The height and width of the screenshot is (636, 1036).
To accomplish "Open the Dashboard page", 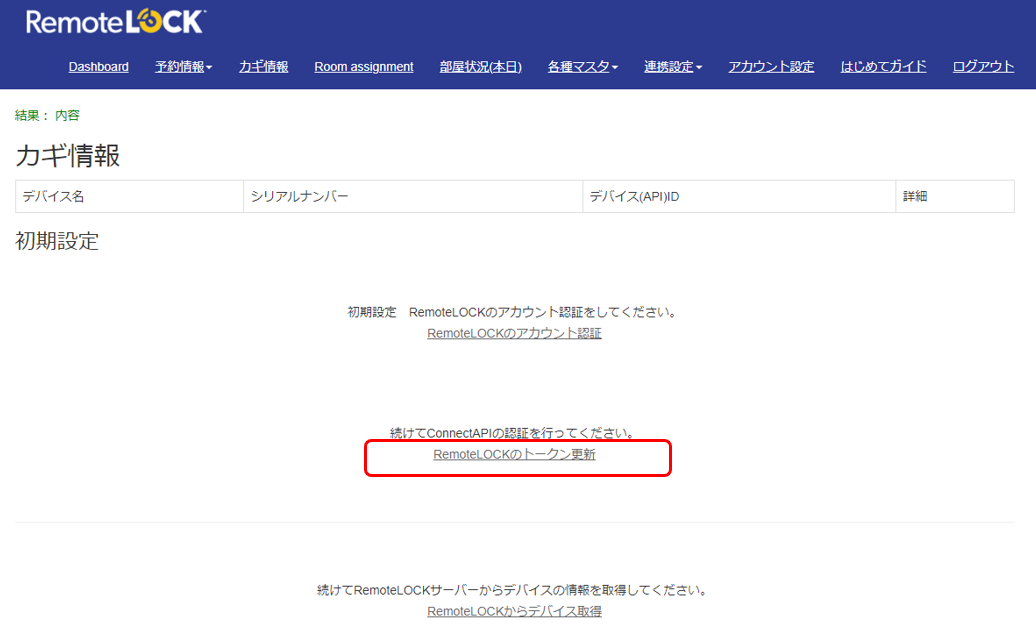I will [98, 67].
